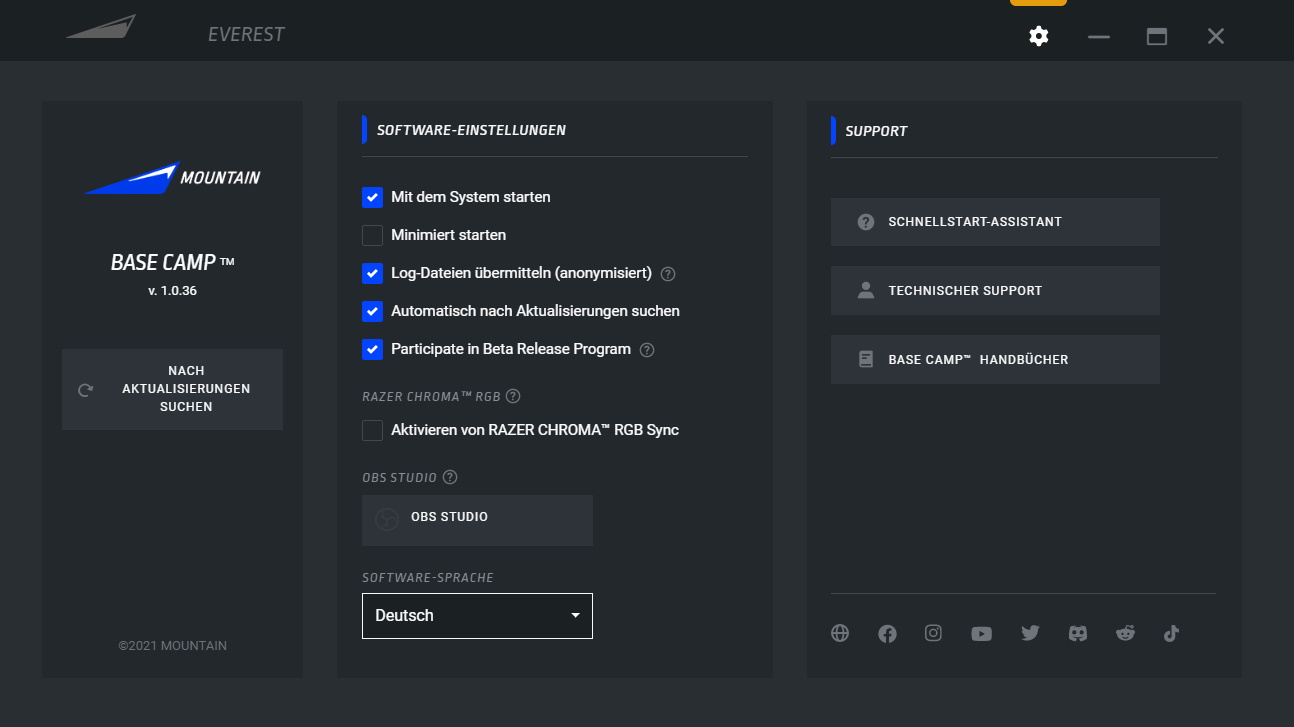Toggle Log-Dateien übermitteln checkbox

[x=372, y=273]
